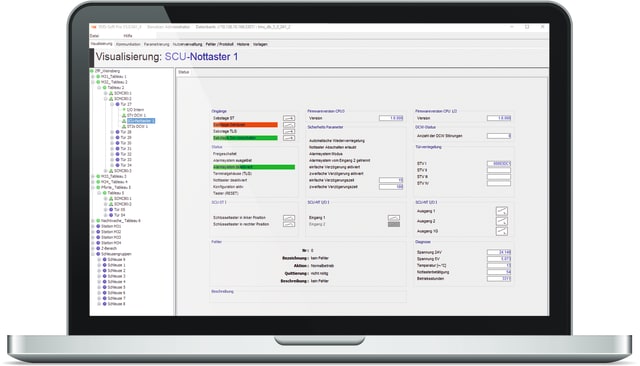
Task: Click the Ausgang YG relay icon
Action: [502, 231]
